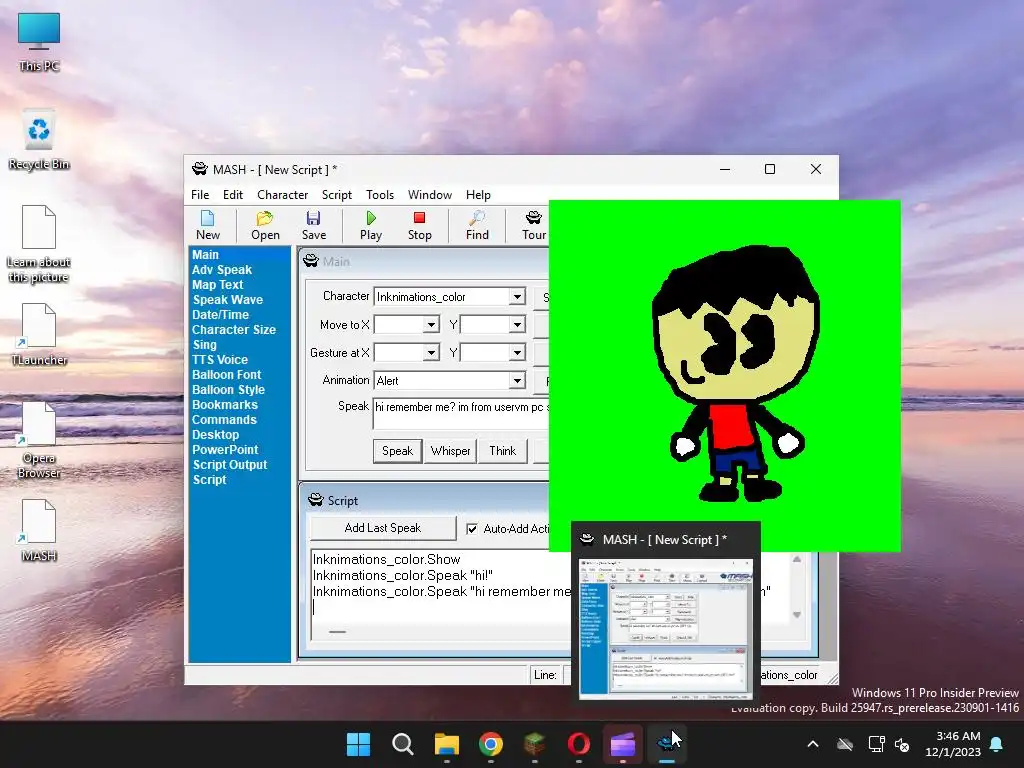
Task: Click the Speak text input field
Action: 461,413
